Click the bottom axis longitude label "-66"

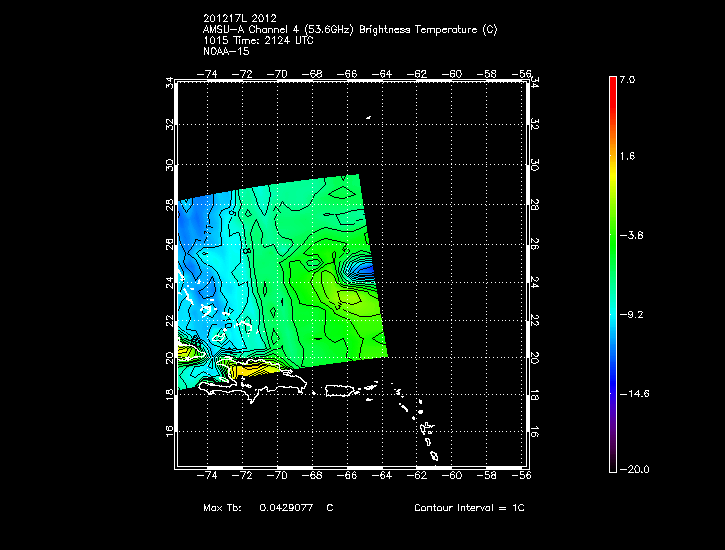(x=347, y=475)
